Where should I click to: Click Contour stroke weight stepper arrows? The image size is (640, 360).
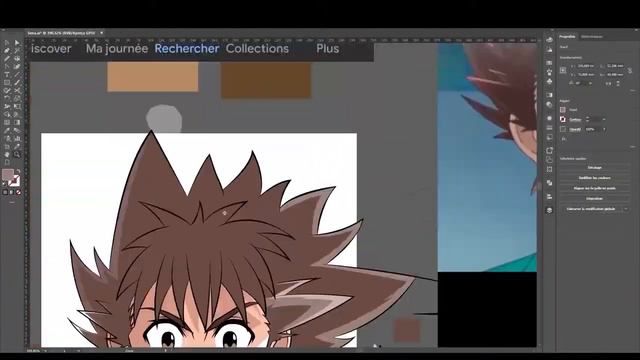click(x=587, y=119)
